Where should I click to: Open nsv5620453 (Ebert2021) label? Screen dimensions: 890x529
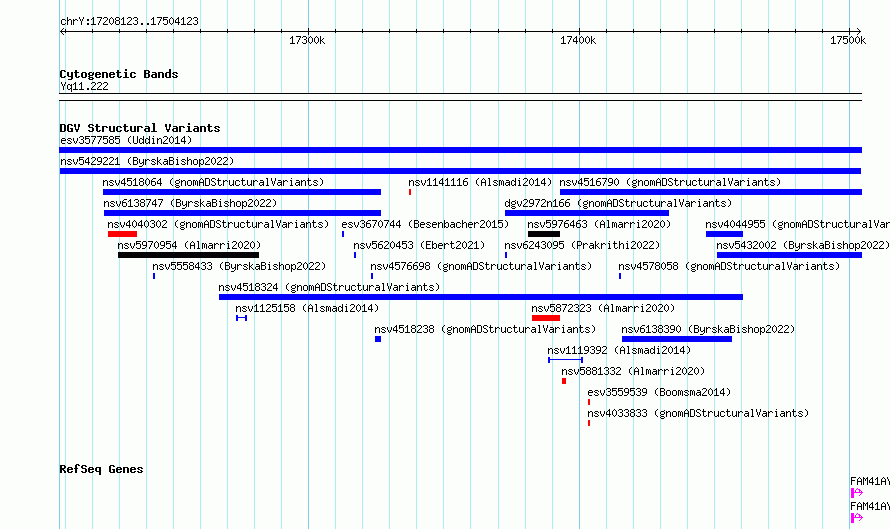coord(419,245)
